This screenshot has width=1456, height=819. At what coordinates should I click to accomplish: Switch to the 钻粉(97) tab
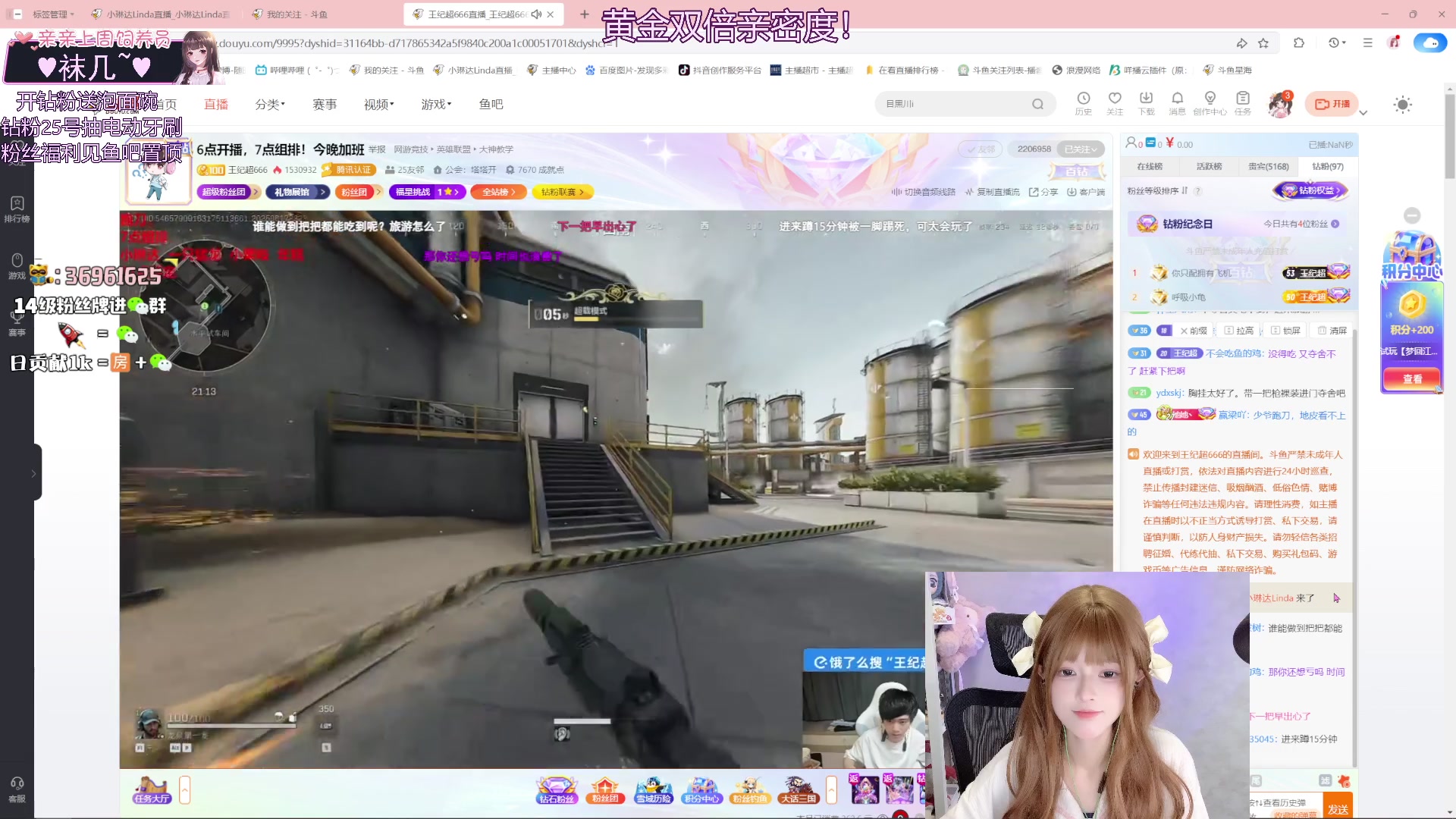pyautogui.click(x=1327, y=166)
